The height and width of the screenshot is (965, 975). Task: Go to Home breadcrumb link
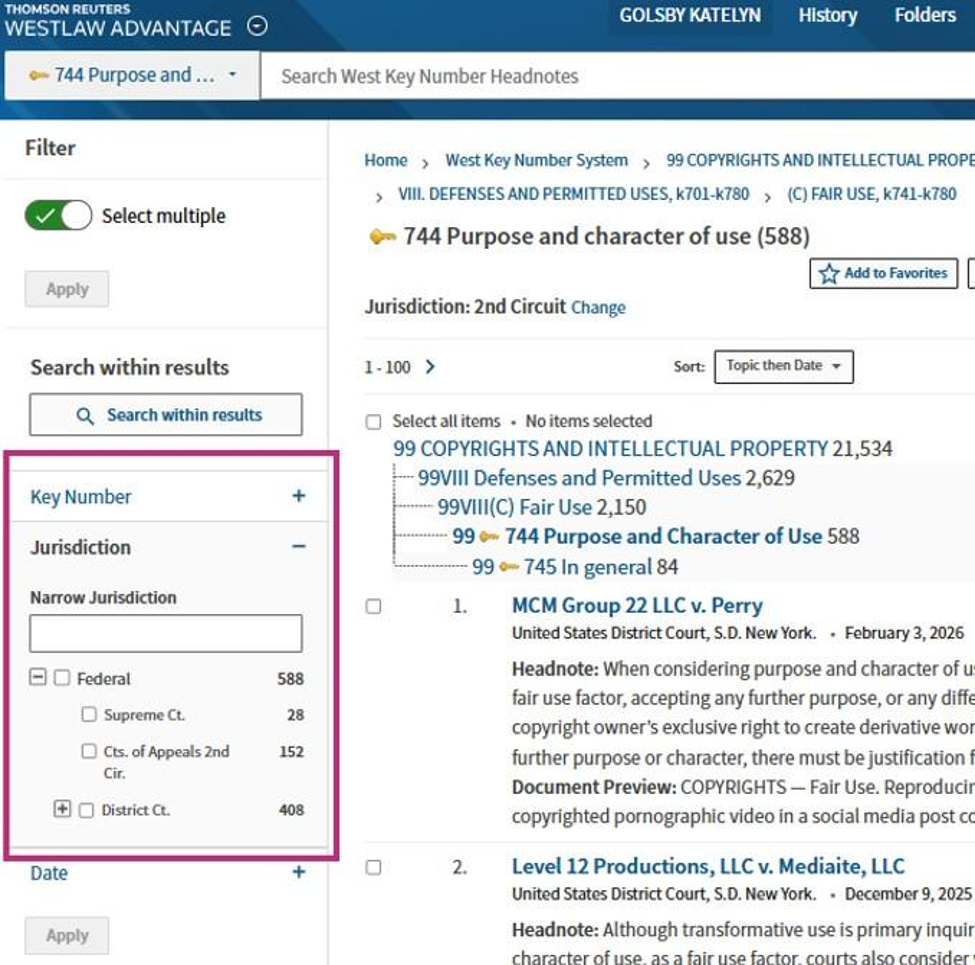[386, 160]
